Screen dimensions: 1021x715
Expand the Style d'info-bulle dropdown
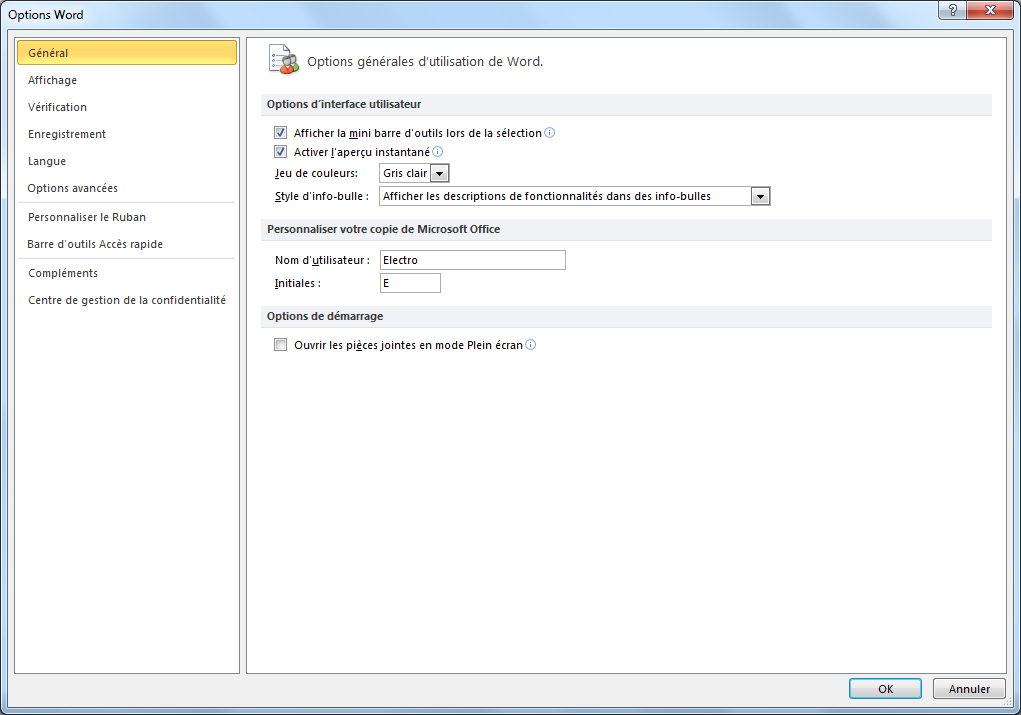tap(760, 196)
